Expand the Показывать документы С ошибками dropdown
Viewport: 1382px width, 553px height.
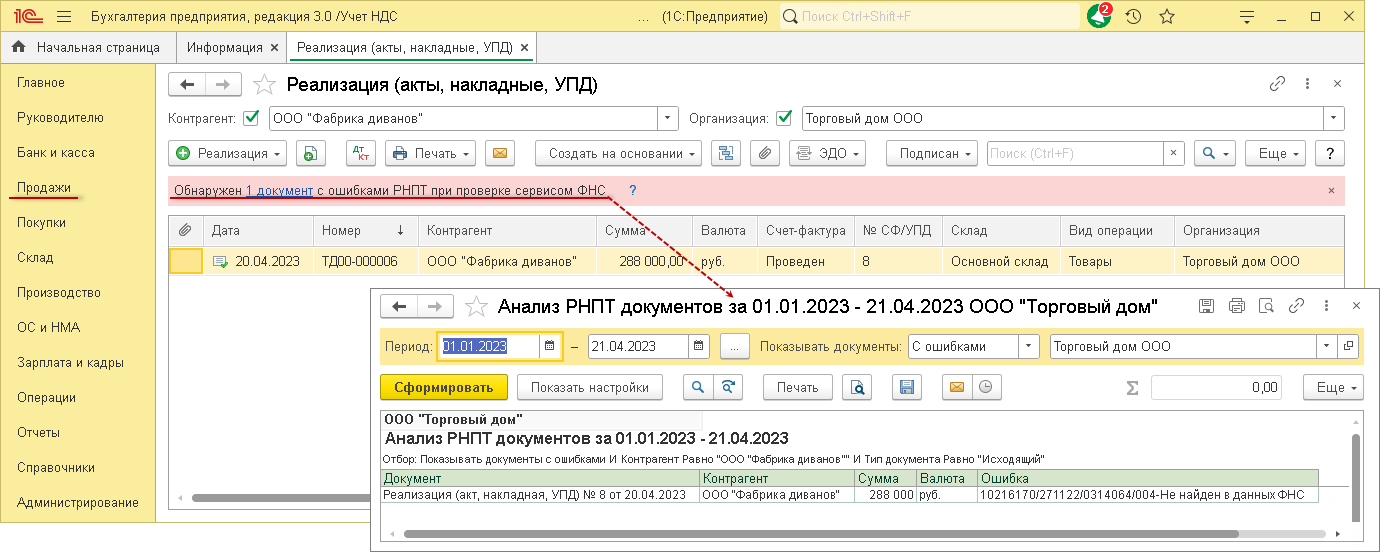coord(1029,346)
